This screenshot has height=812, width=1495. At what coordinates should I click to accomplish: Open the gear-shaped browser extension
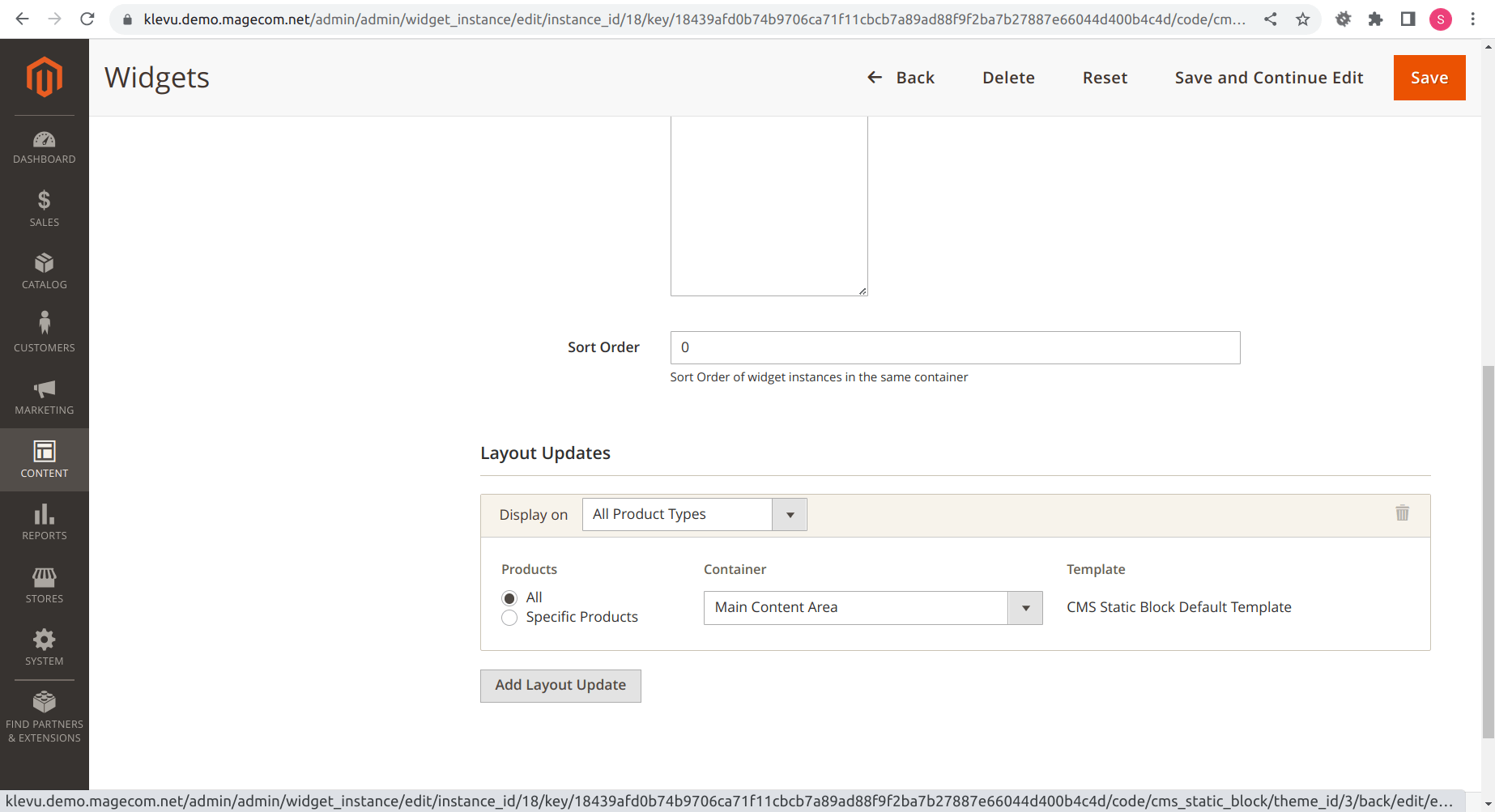(1344, 19)
